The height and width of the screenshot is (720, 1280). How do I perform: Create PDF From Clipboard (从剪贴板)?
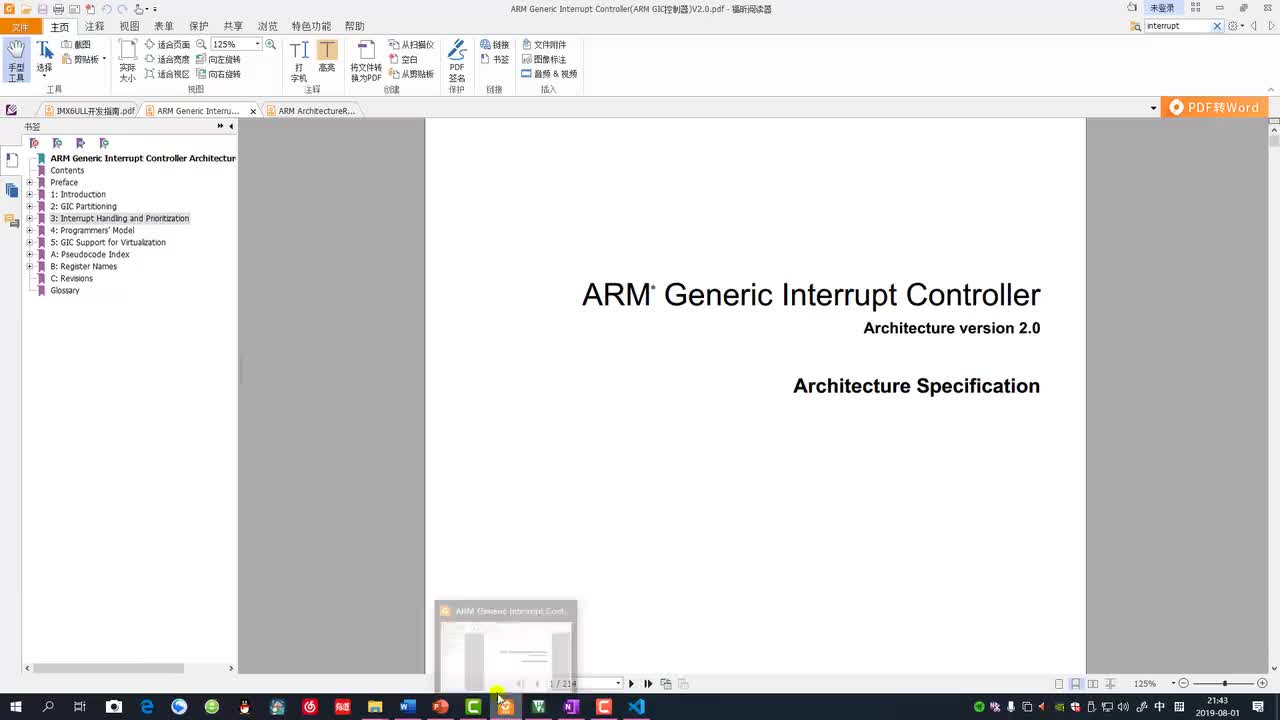411,74
